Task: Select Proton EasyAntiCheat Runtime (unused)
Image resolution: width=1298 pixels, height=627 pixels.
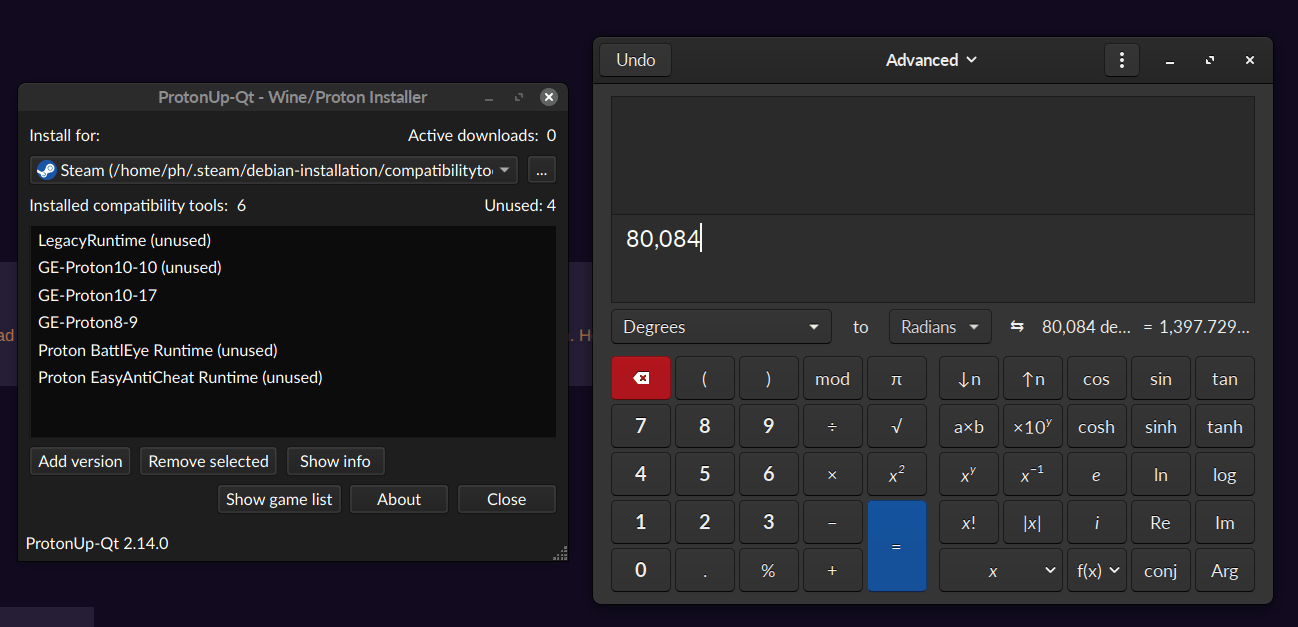Action: click(x=293, y=377)
